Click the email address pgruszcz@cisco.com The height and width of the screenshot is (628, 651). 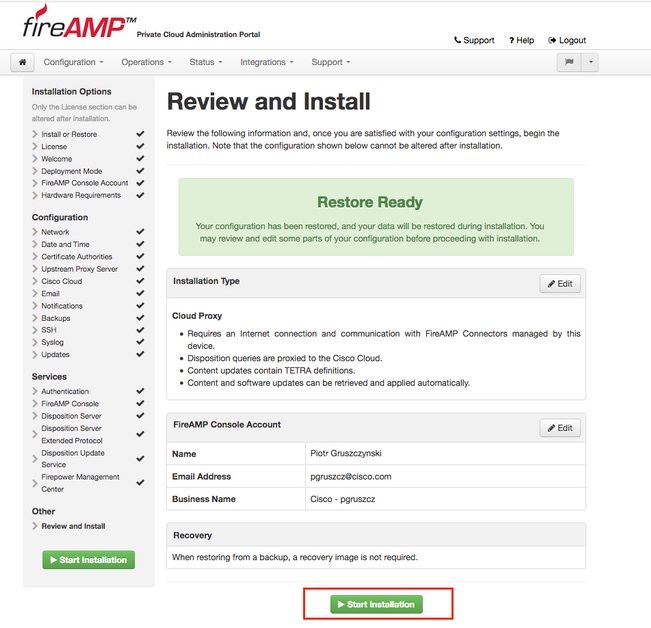click(351, 476)
